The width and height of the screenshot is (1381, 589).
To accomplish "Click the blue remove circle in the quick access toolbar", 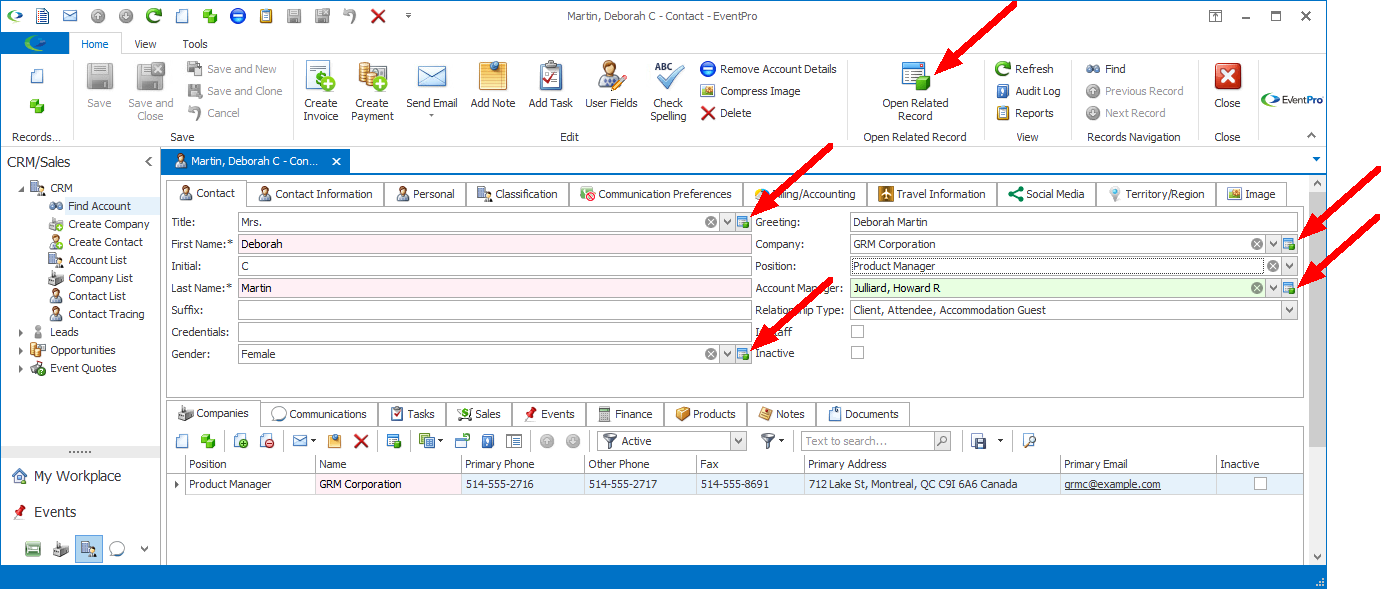I will point(237,16).
